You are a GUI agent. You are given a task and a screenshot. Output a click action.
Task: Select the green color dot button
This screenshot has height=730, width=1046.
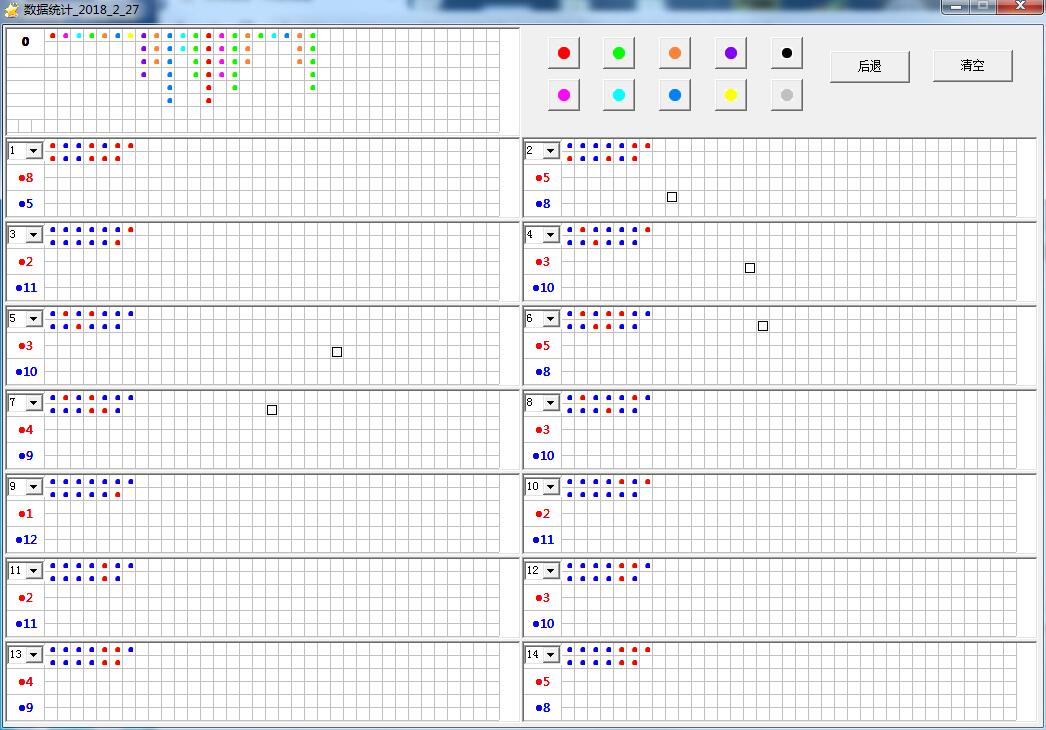tap(619, 53)
